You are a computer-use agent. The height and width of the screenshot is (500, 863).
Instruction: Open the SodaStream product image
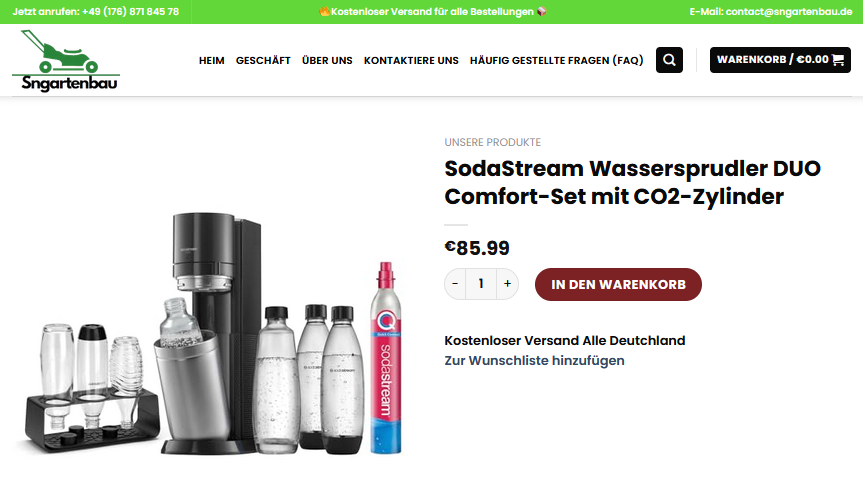click(x=215, y=333)
